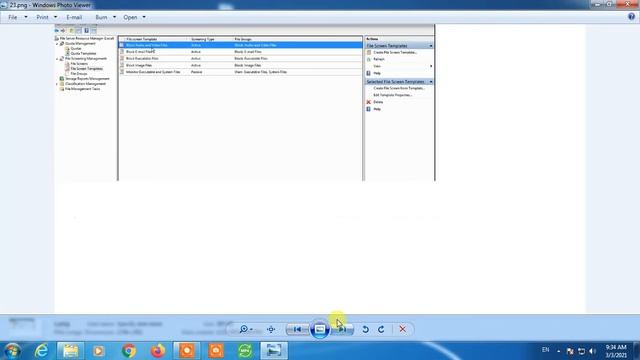Click File Management Tasks tree node
The height and width of the screenshot is (360, 640).
[x=82, y=89]
